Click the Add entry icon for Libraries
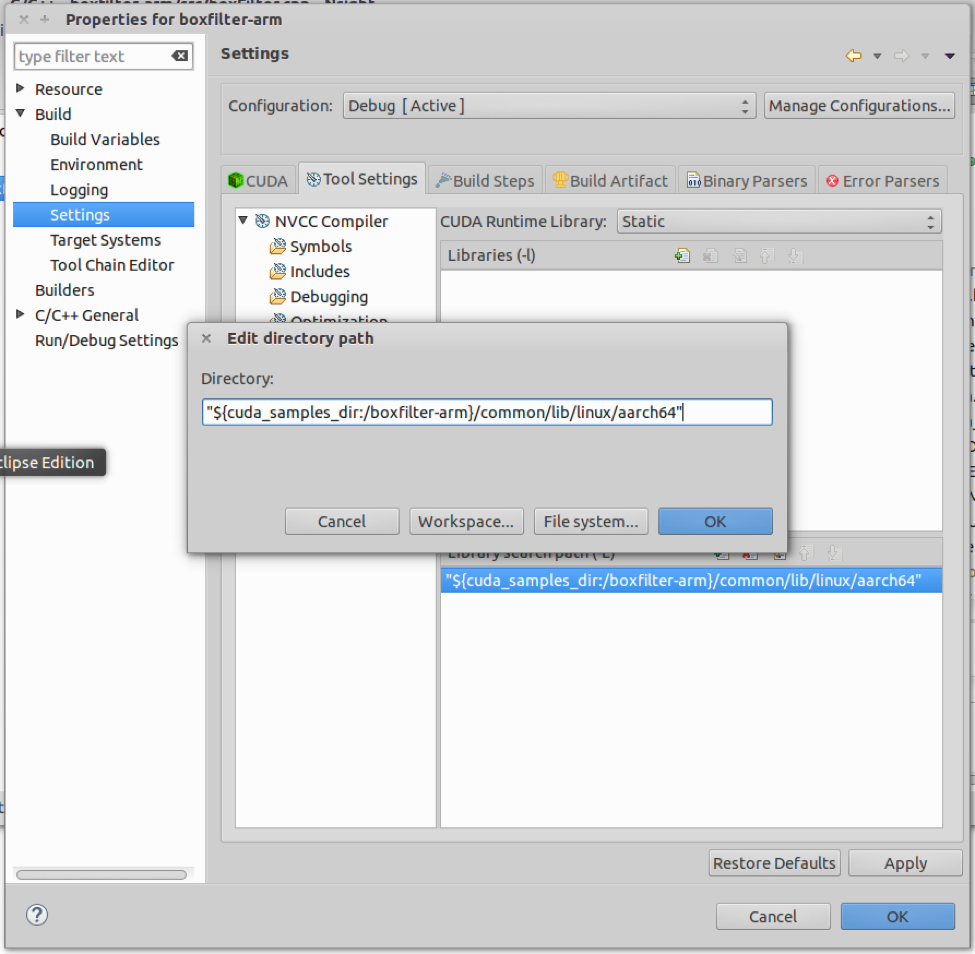 coord(683,256)
